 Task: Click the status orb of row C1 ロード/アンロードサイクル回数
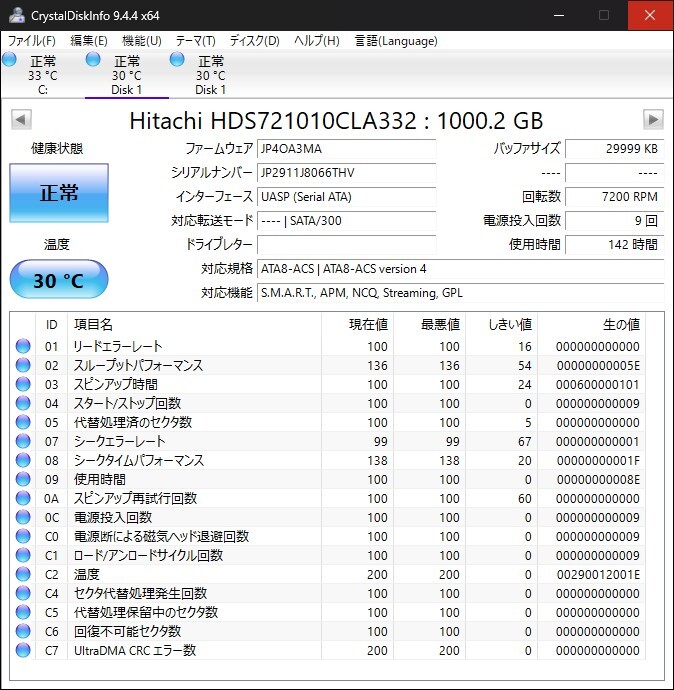23,555
